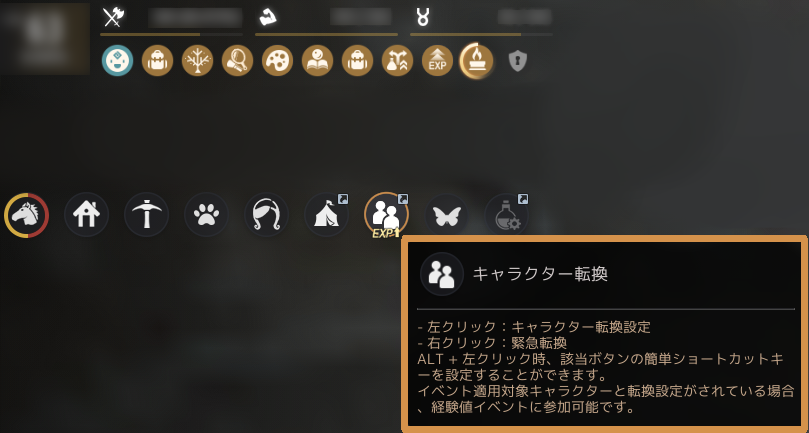Select the pickaxe worker icon

click(x=147, y=215)
